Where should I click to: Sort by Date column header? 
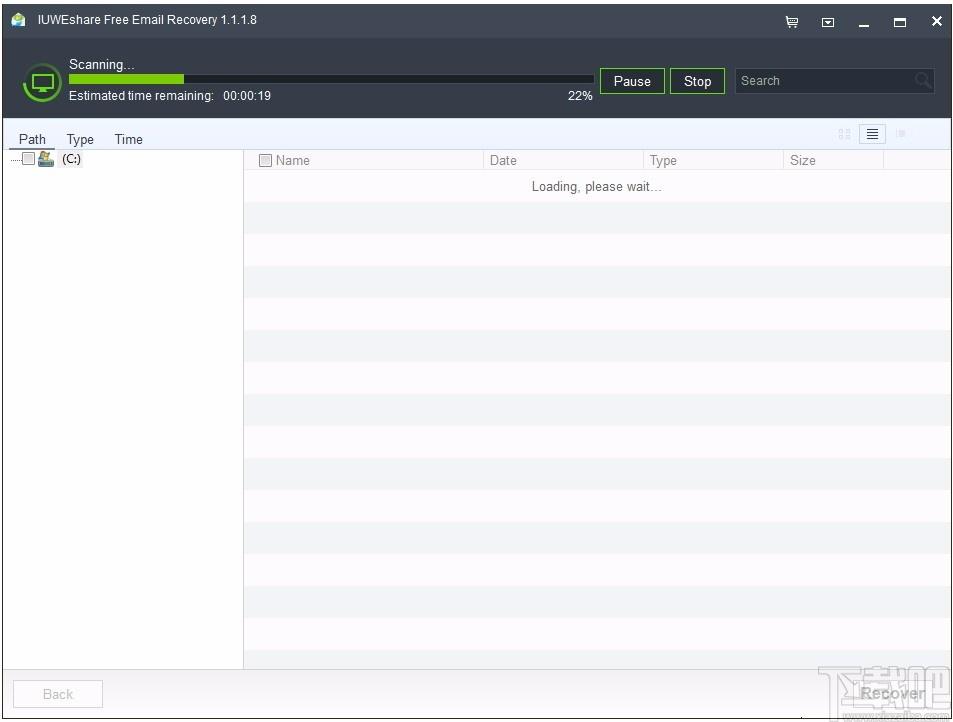tap(563, 160)
